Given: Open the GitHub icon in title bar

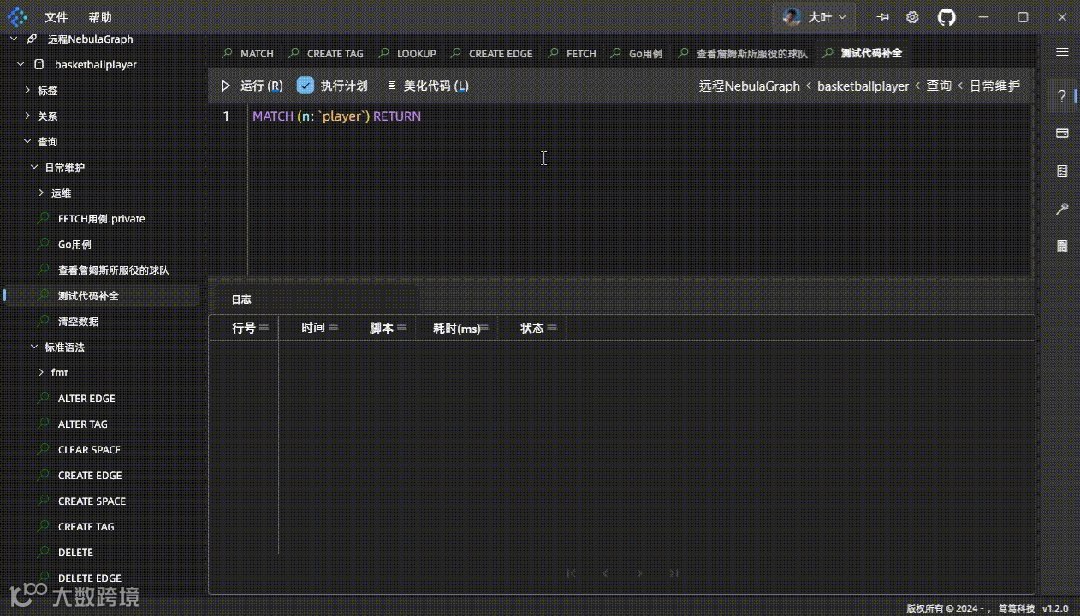Looking at the screenshot, I should pos(946,17).
